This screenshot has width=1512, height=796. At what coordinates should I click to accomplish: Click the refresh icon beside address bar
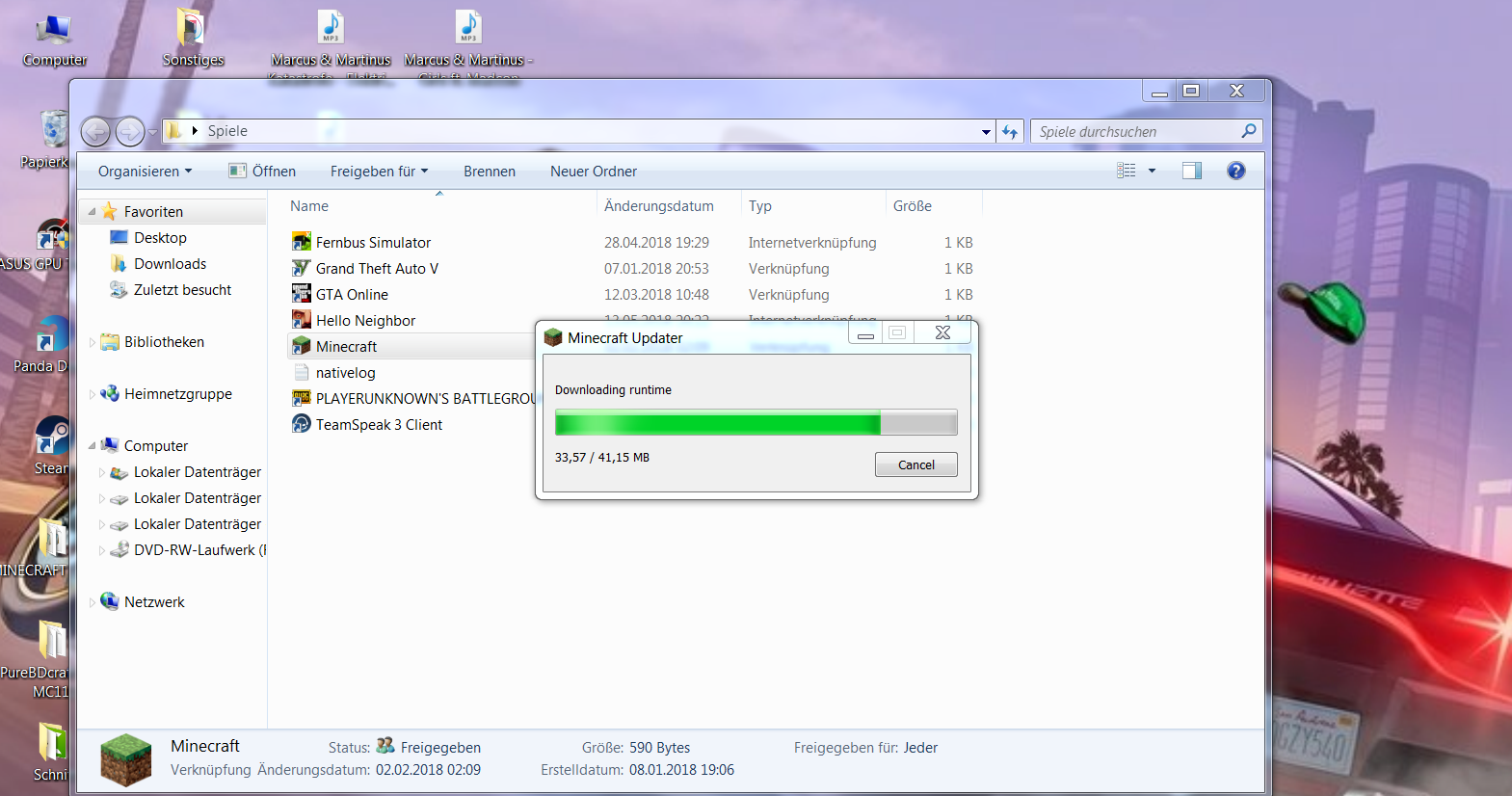1010,131
